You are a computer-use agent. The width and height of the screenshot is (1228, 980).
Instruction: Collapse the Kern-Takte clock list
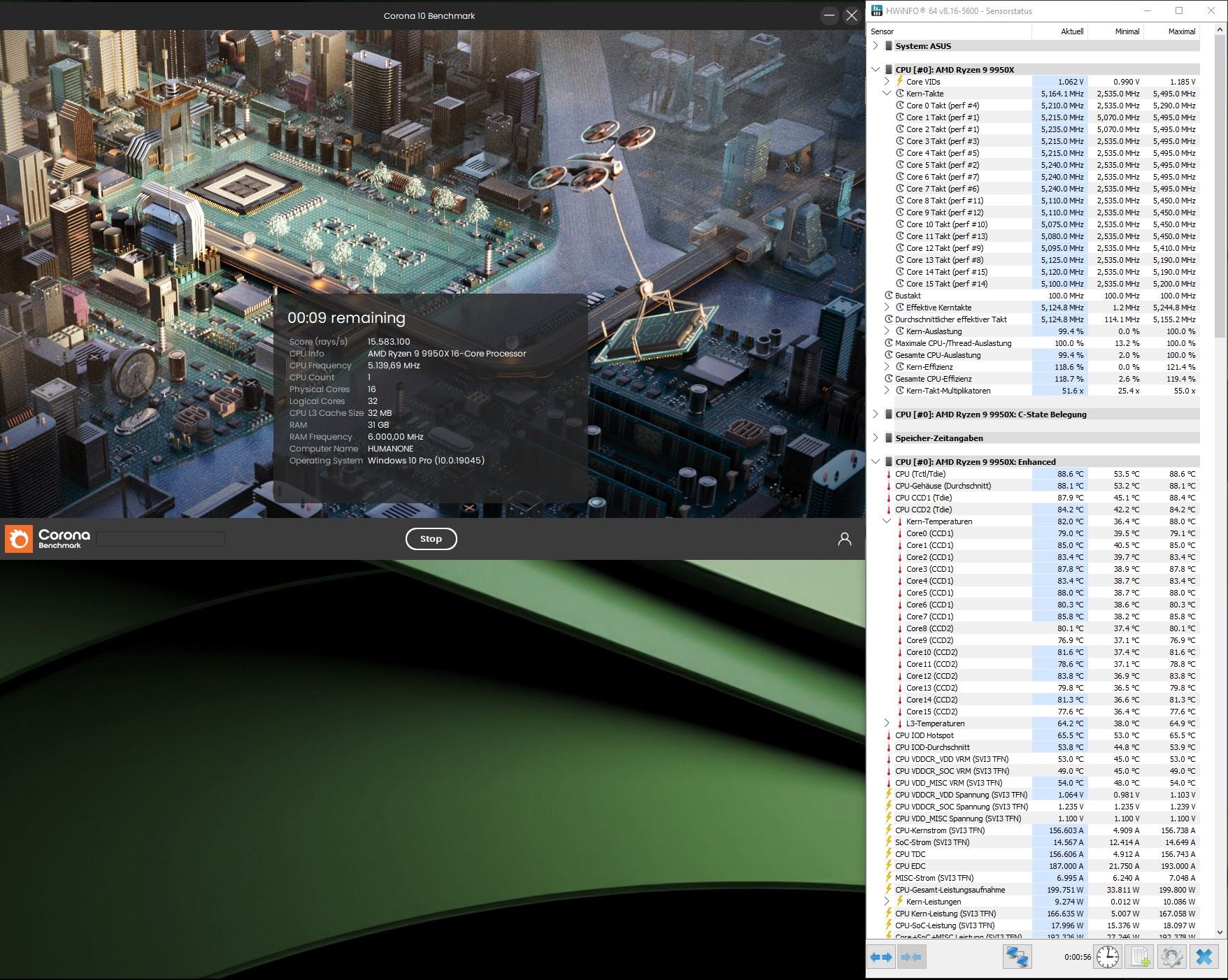tap(887, 93)
